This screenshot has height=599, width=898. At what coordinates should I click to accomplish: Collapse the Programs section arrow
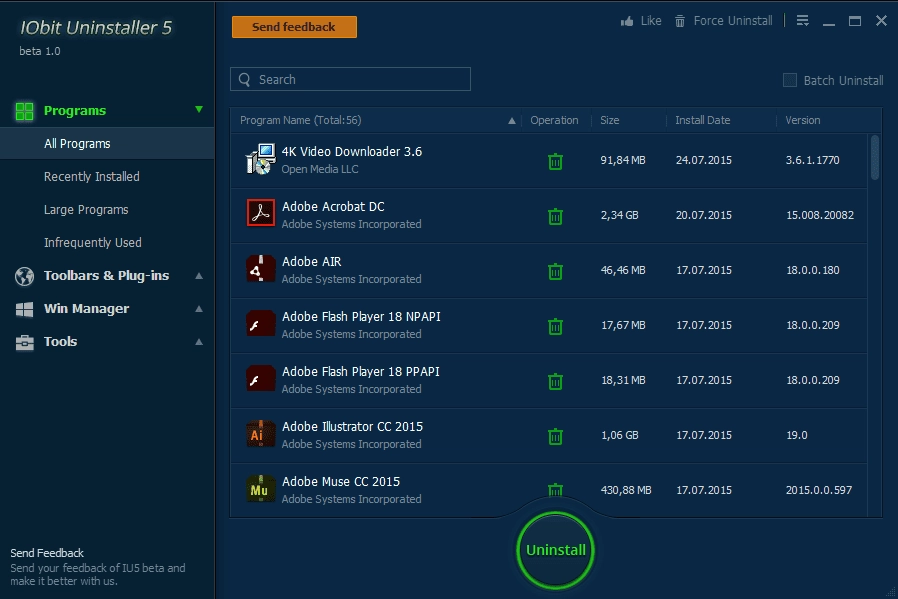click(199, 109)
